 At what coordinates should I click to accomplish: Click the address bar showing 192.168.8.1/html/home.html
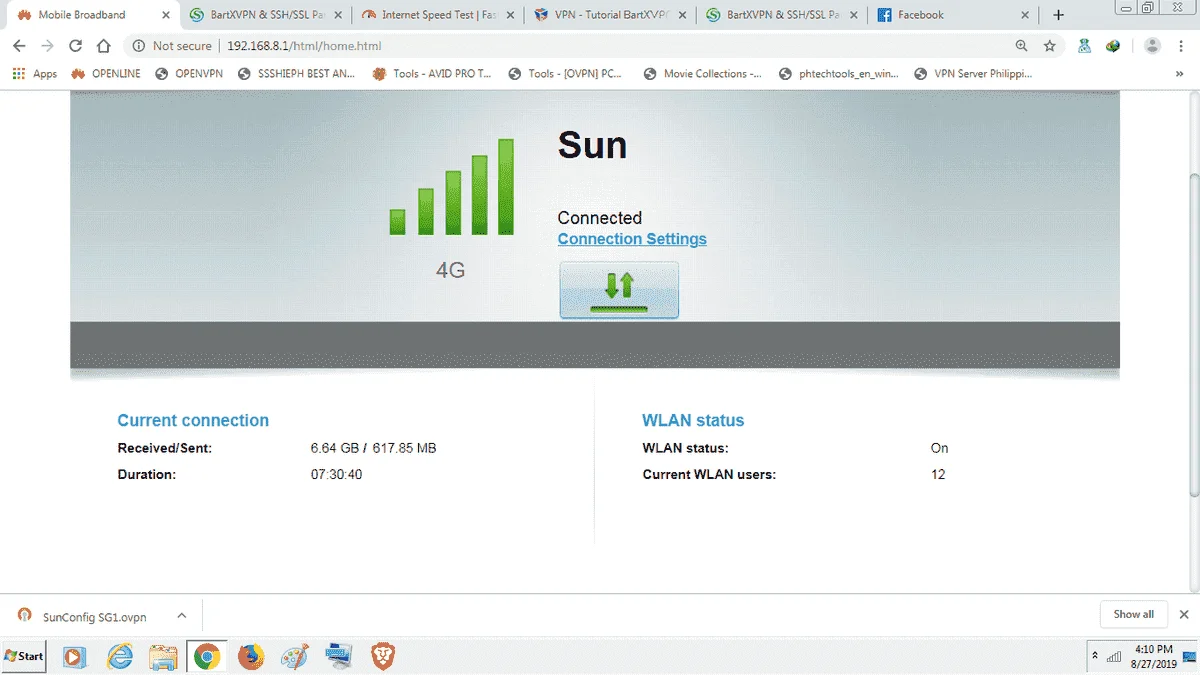tap(304, 46)
